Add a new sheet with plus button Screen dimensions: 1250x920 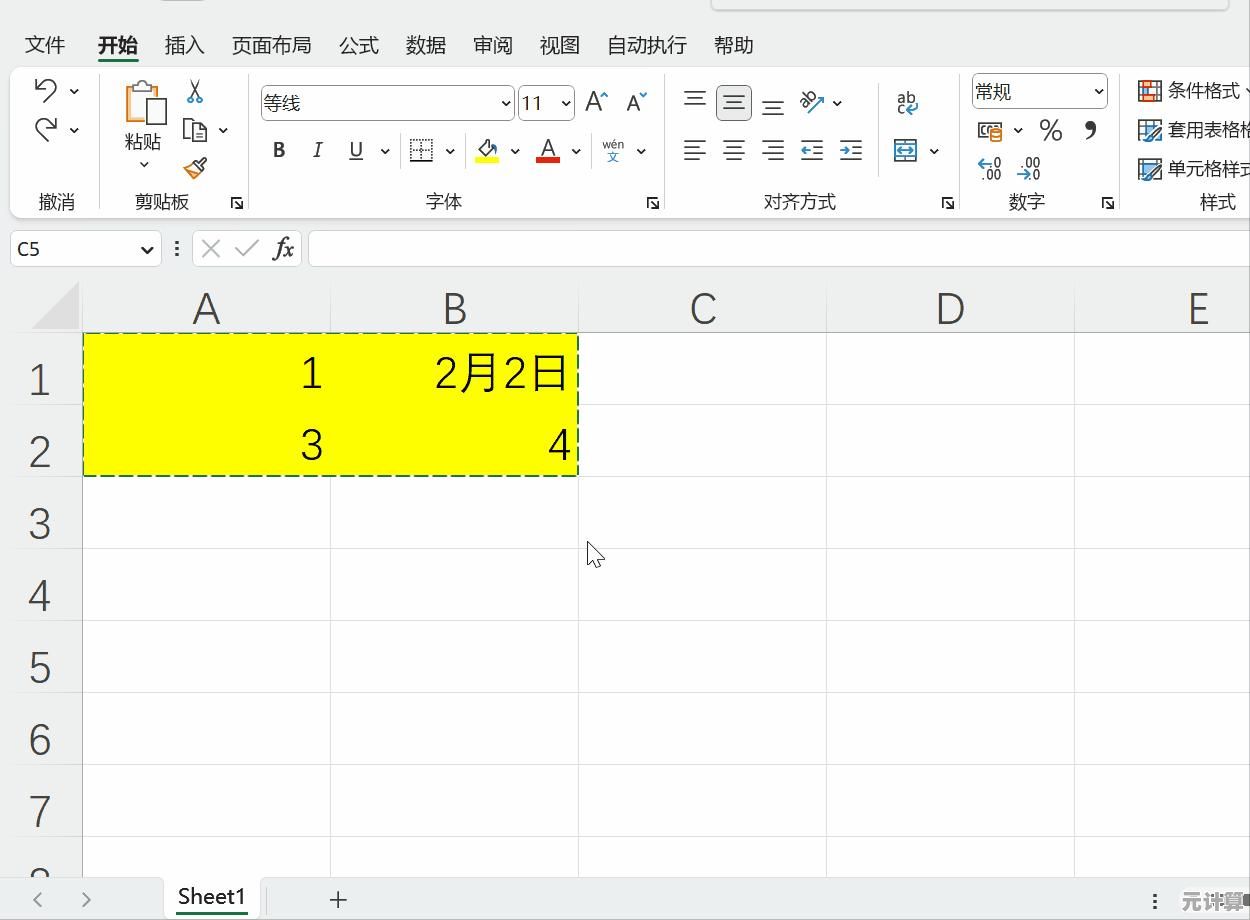338,899
